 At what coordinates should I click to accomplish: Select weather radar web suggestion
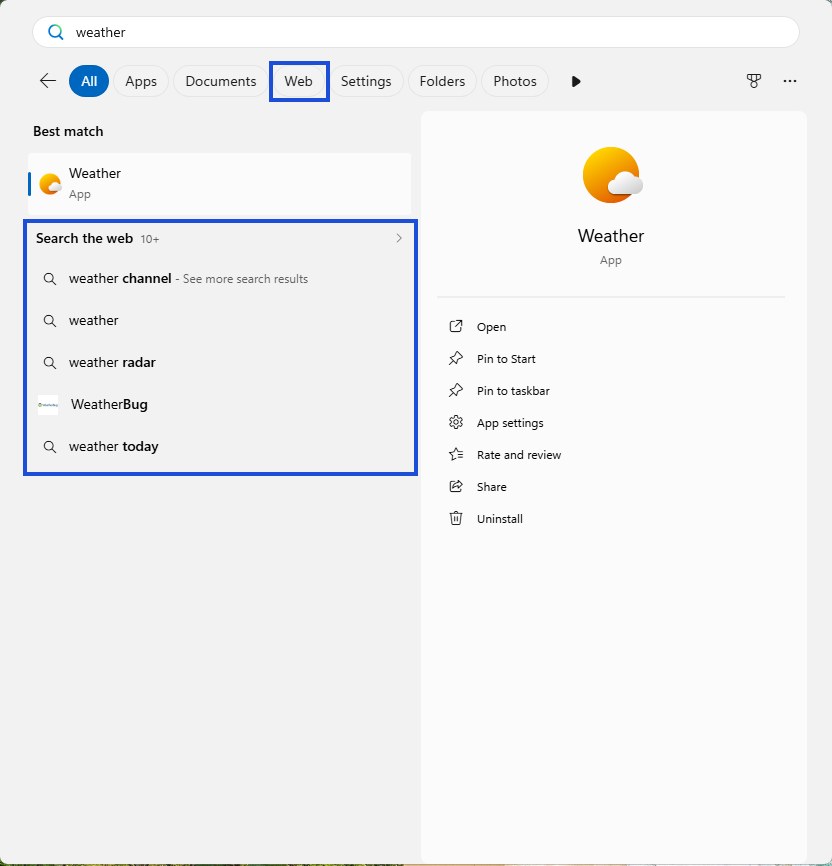coord(220,363)
